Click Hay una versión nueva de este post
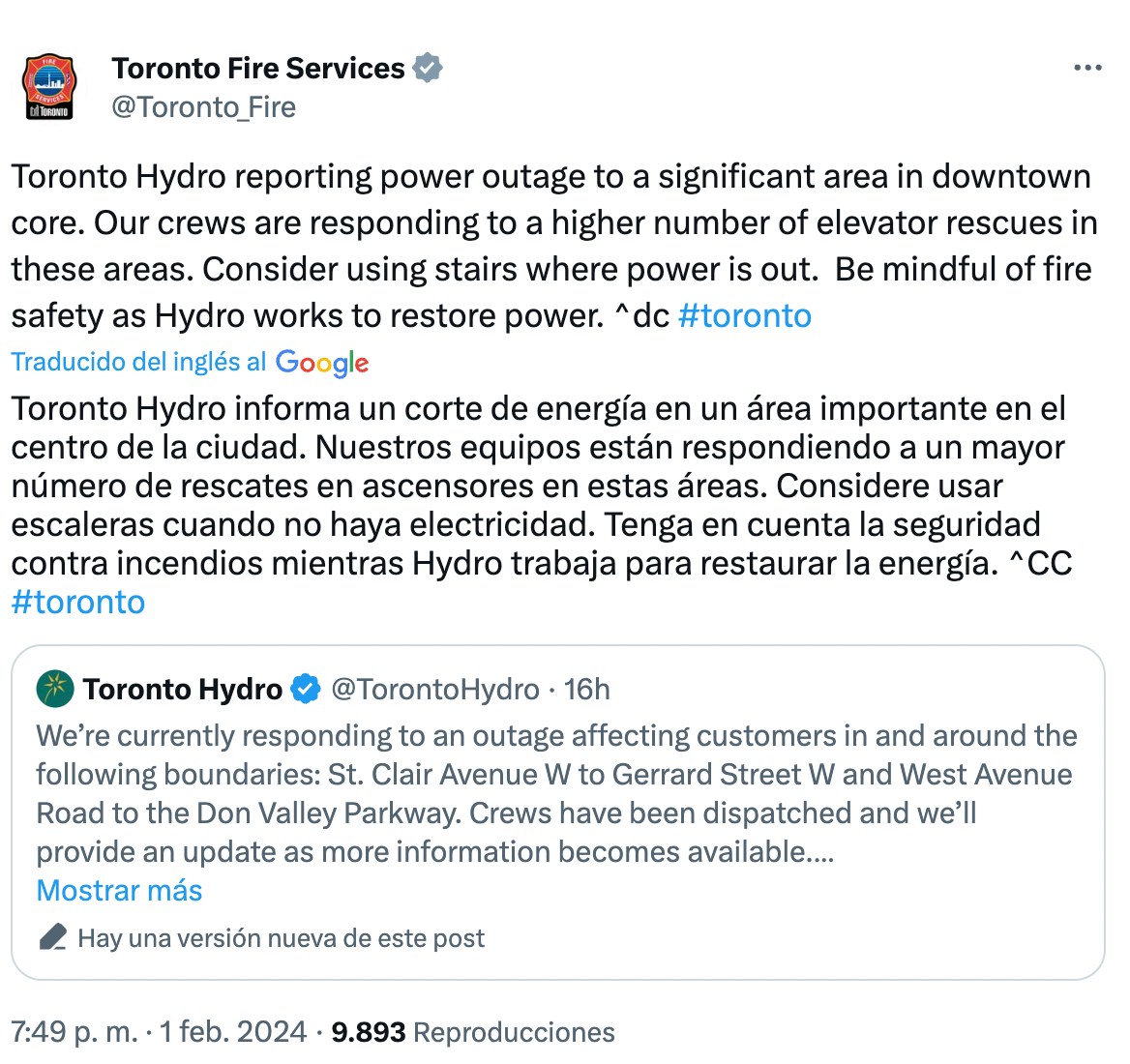Screen dimensions: 1130x1064 tap(281, 938)
